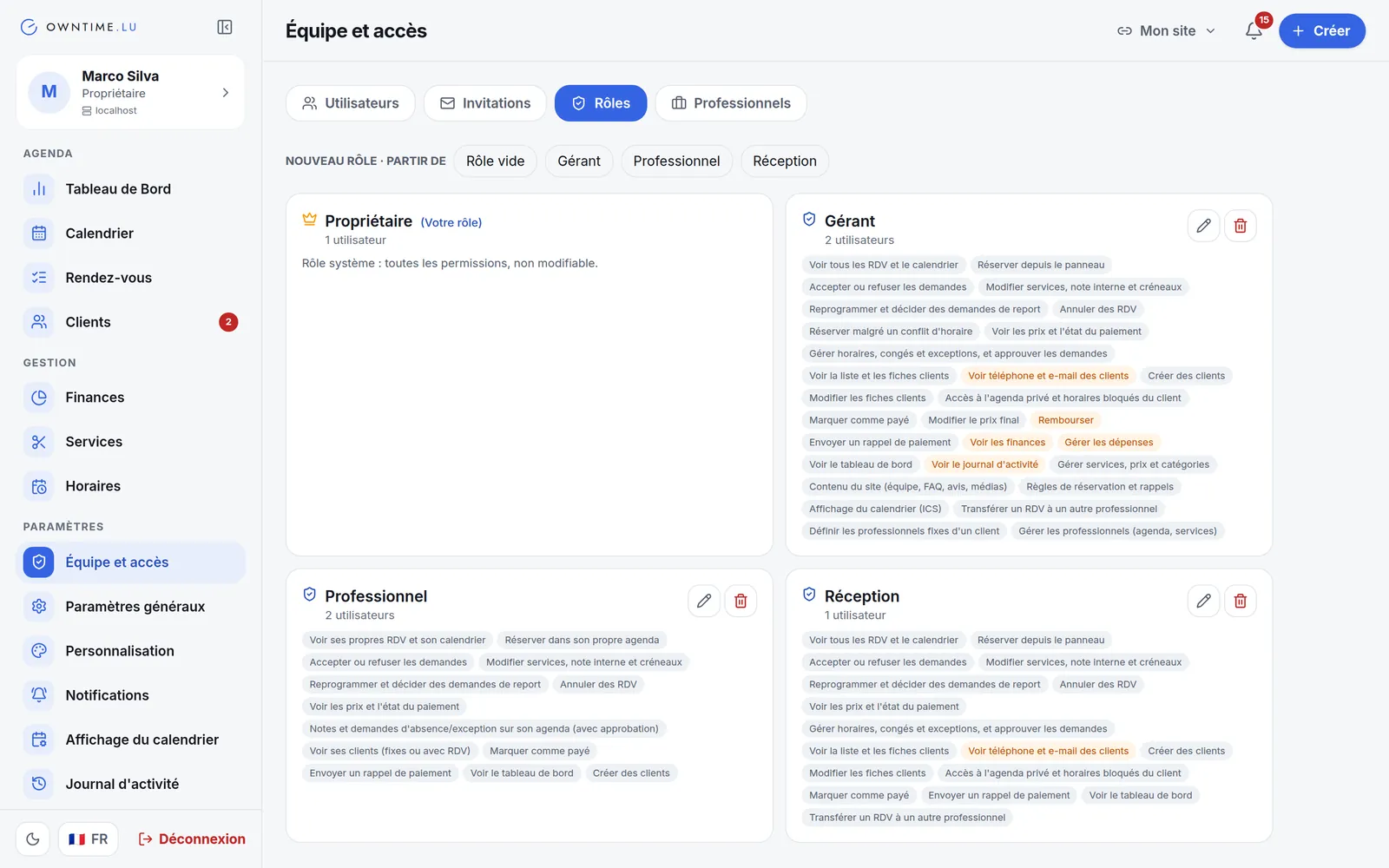This screenshot has width=1389, height=868.
Task: Click the Propriétaire crown icon
Action: pos(310,220)
